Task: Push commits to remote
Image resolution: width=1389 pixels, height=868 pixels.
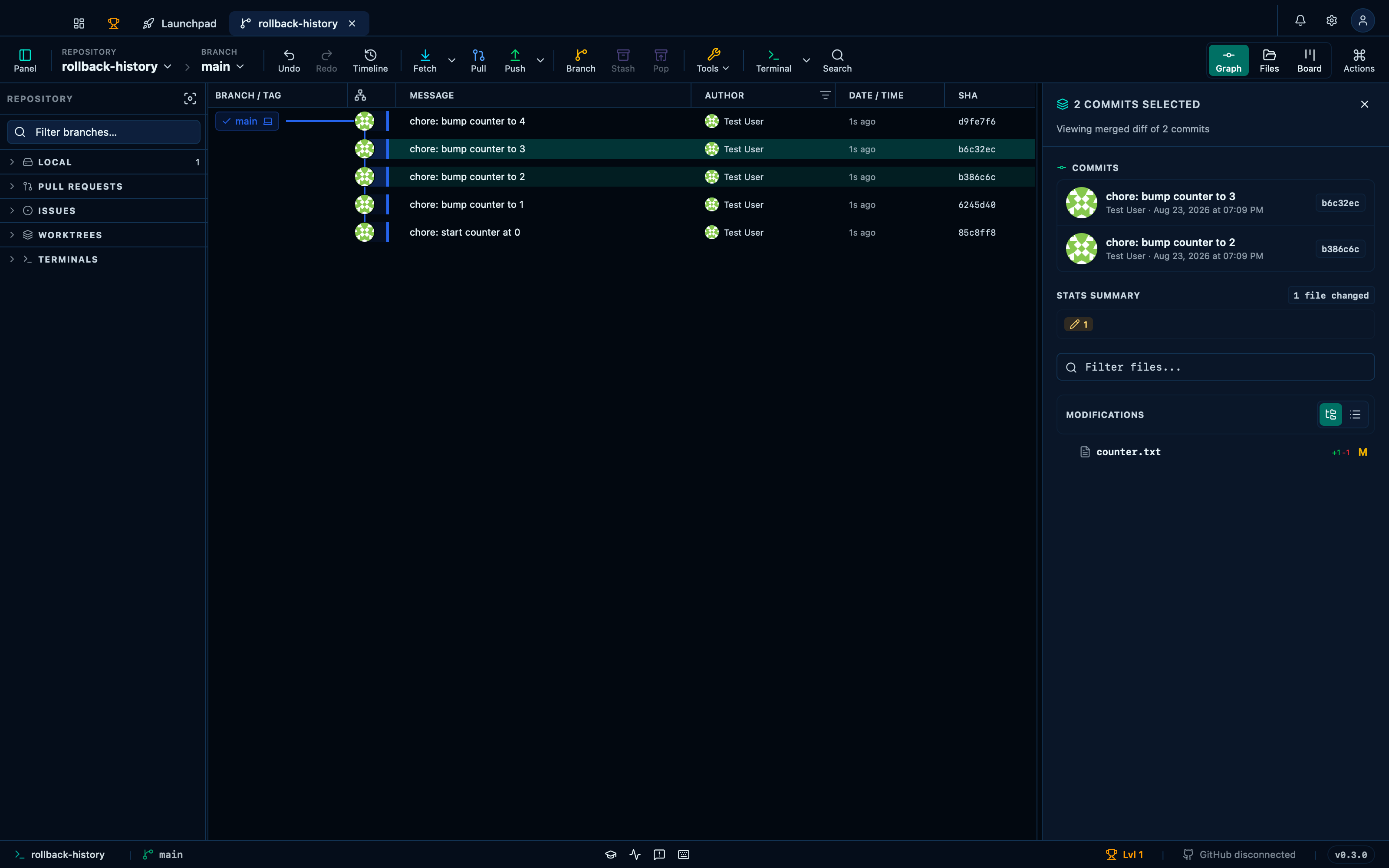Action: coord(515,60)
